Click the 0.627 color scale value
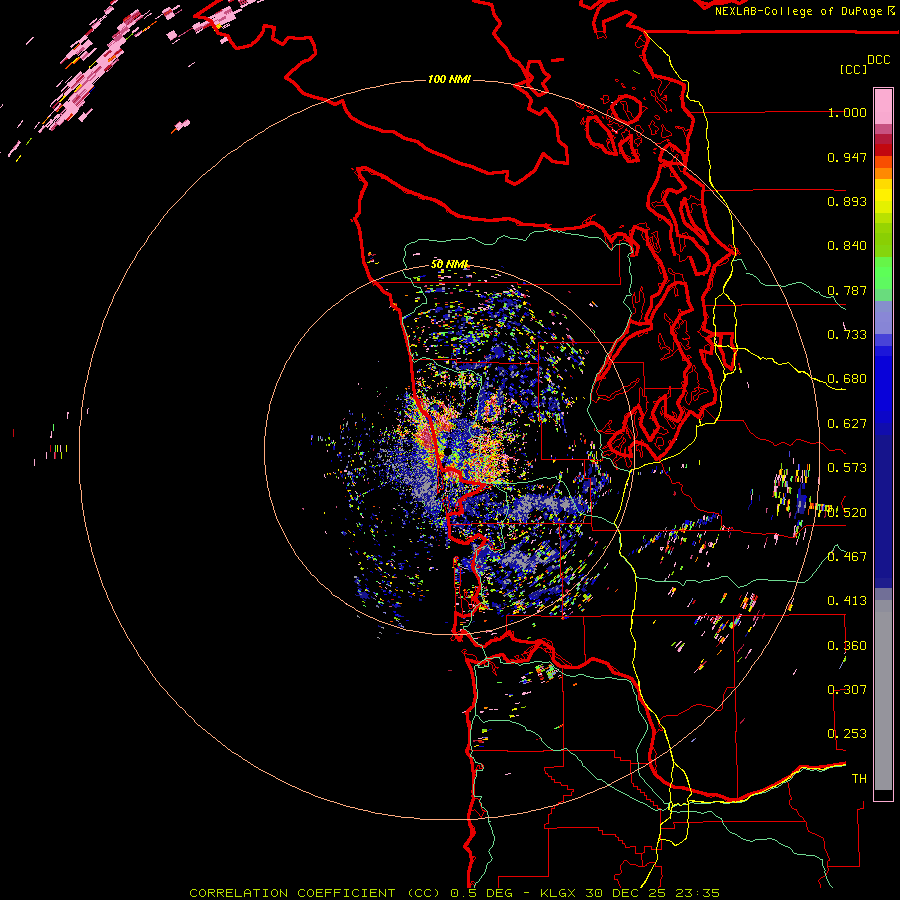This screenshot has width=900, height=900. pos(847,424)
